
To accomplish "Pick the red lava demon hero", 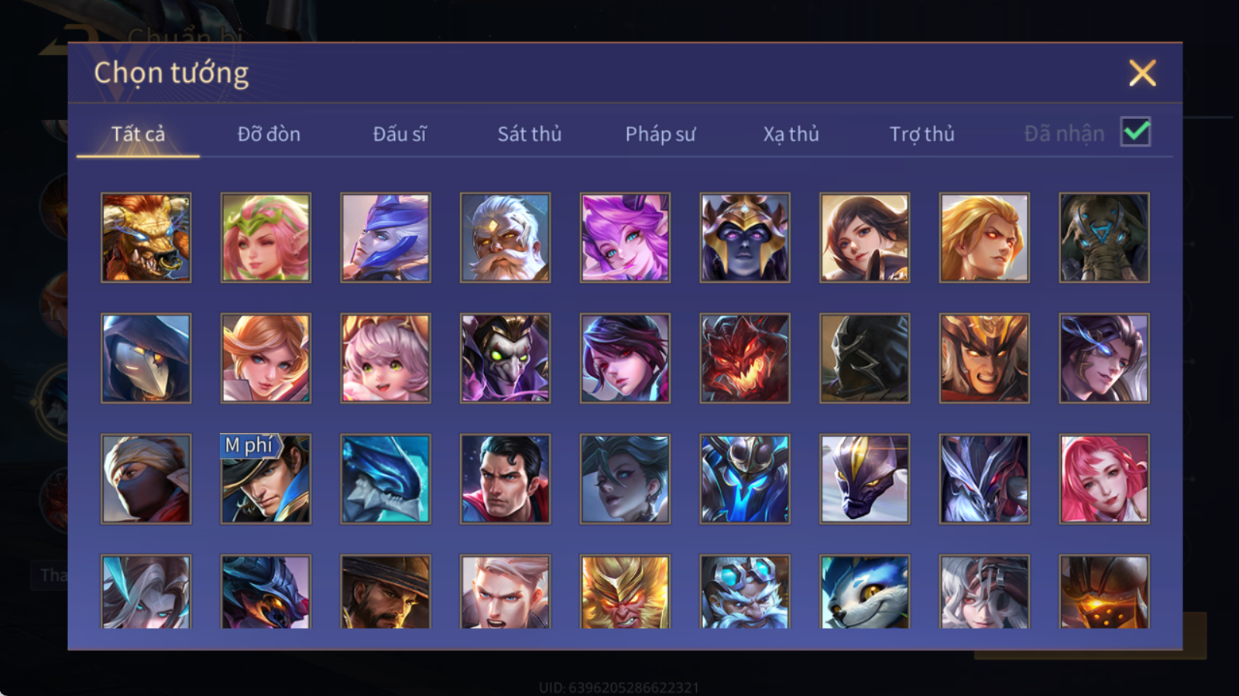I will (745, 358).
